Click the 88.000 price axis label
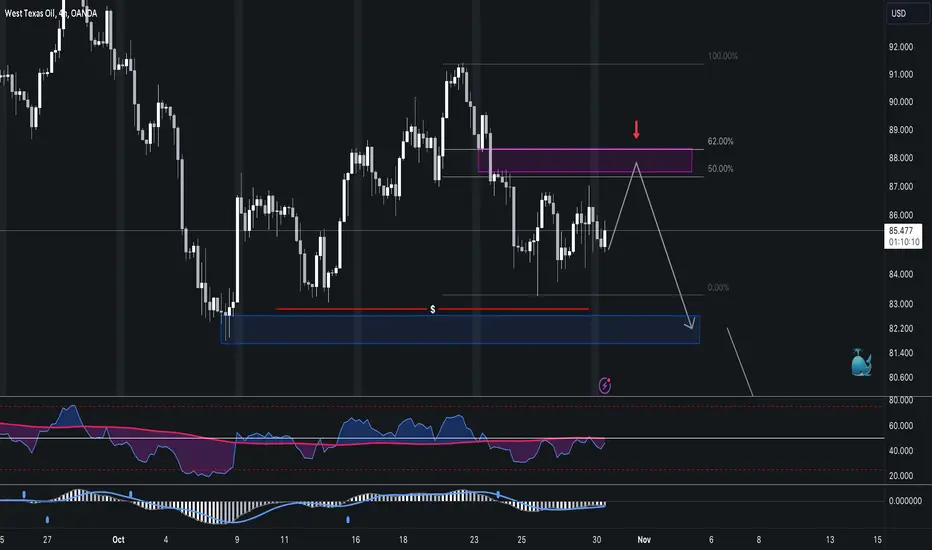 [x=901, y=158]
